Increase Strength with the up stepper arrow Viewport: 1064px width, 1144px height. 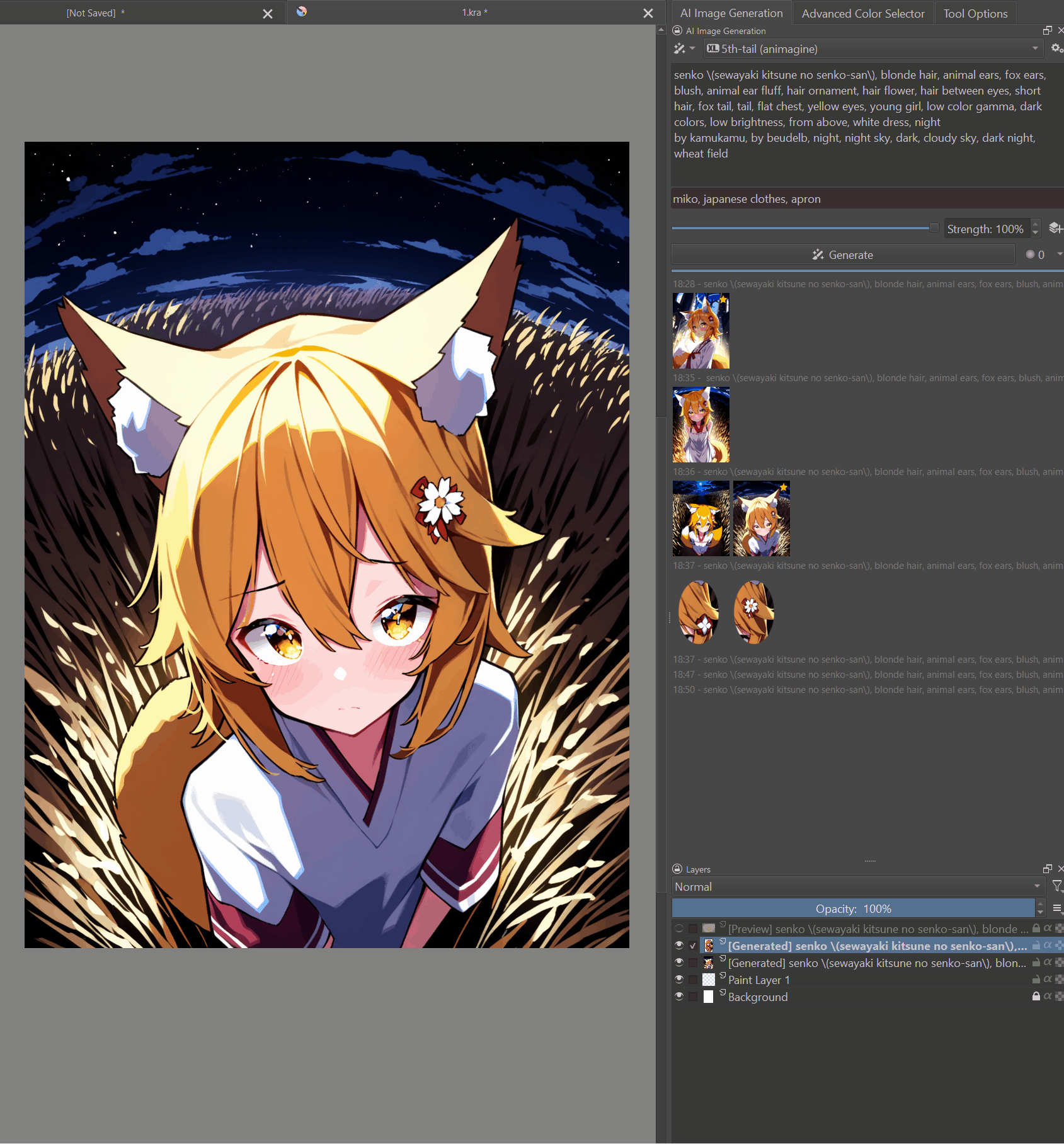tap(1036, 224)
